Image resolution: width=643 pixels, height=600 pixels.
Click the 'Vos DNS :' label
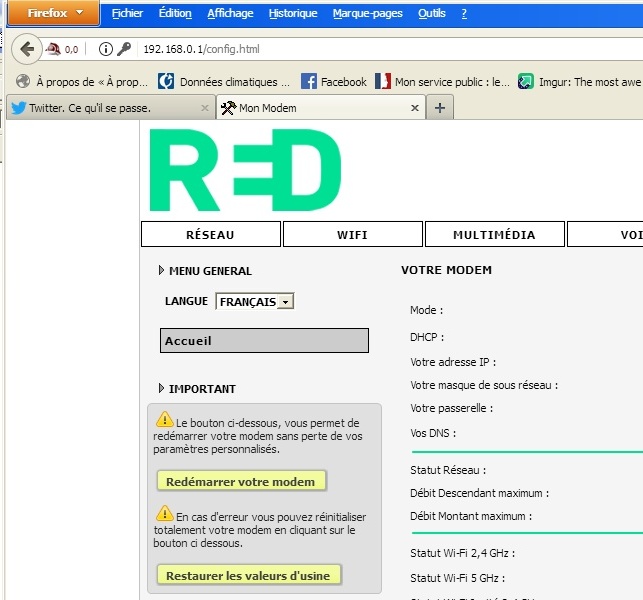click(x=433, y=433)
